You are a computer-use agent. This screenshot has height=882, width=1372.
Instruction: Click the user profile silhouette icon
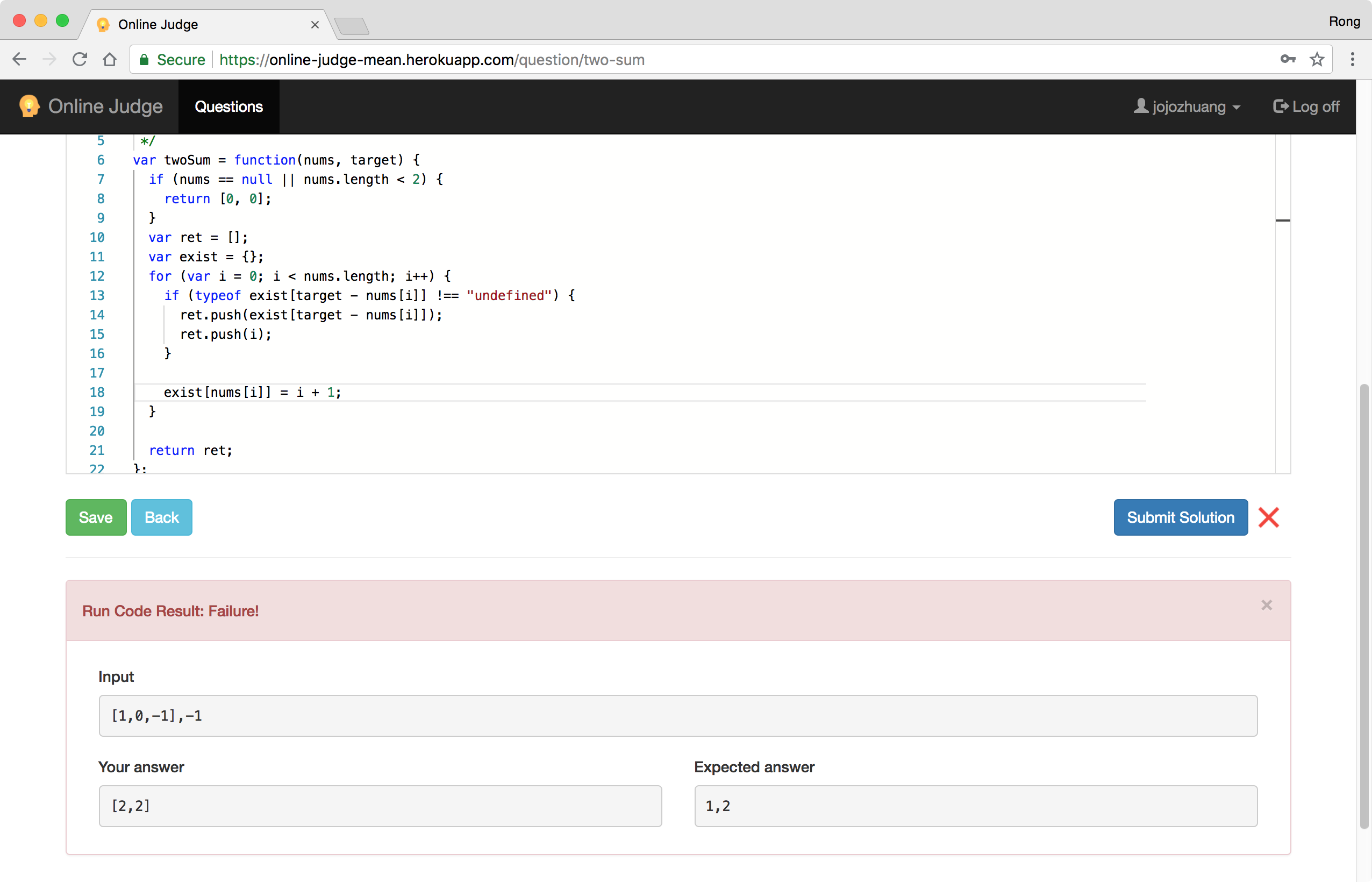1141,106
